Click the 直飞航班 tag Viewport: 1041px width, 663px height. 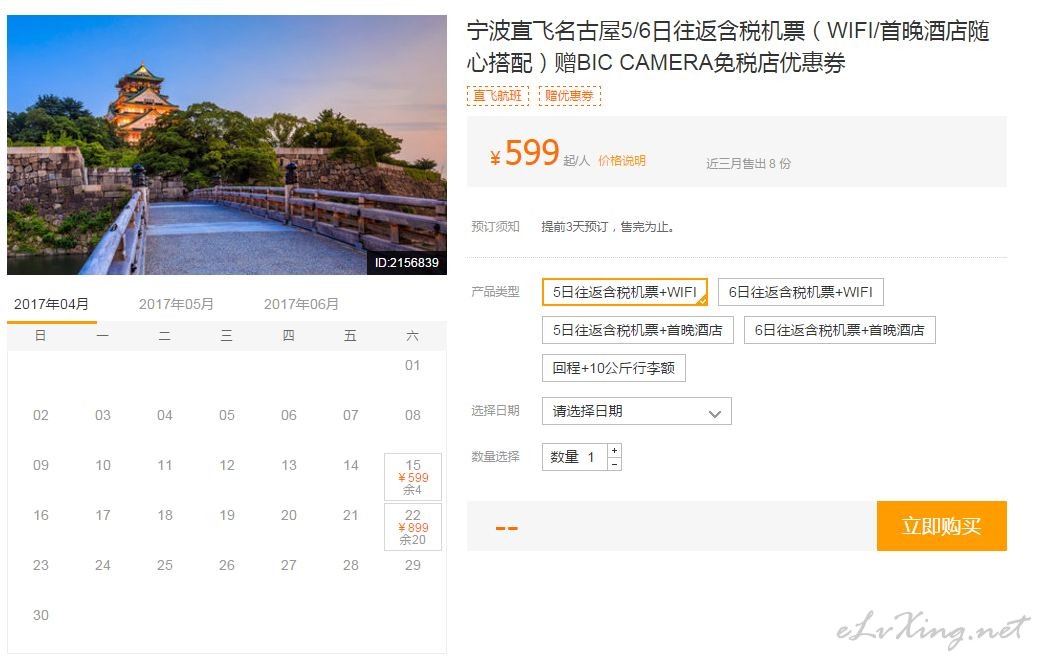tap(498, 96)
